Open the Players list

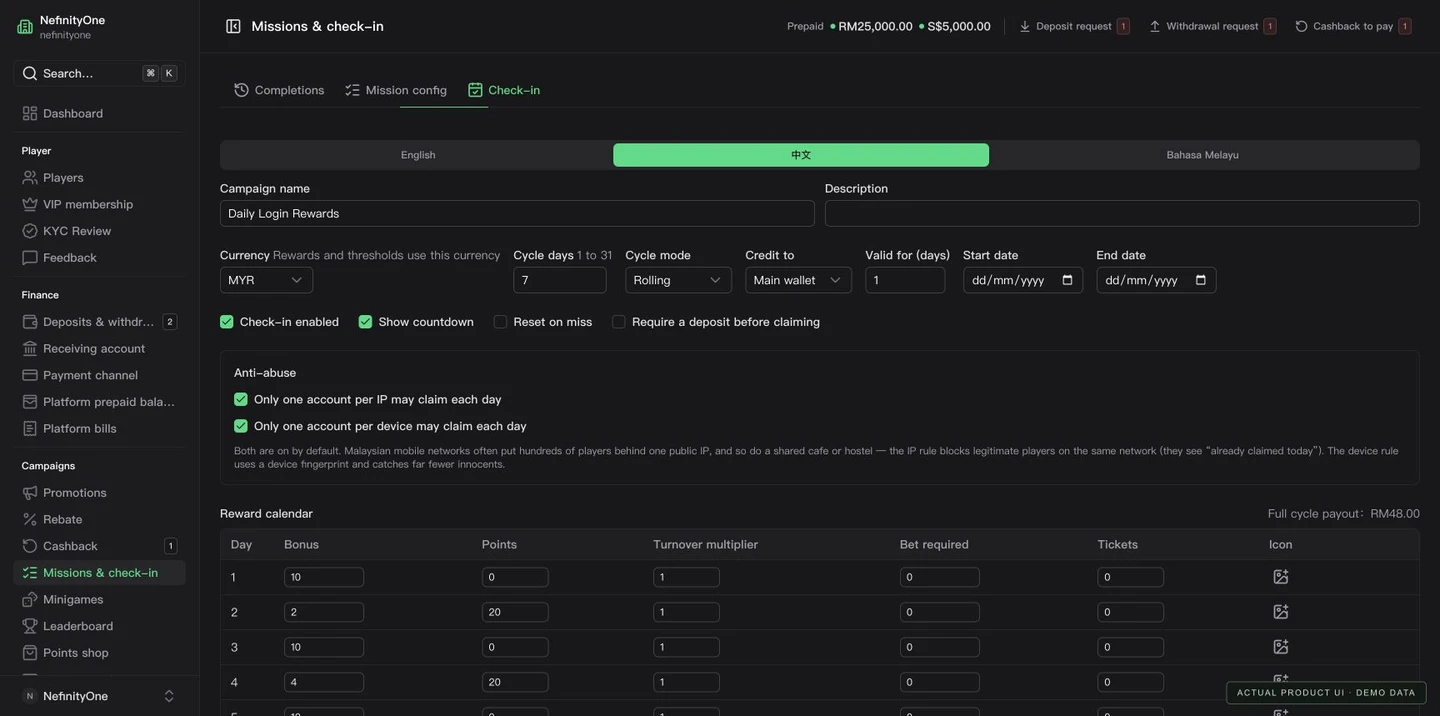click(x=100, y=177)
